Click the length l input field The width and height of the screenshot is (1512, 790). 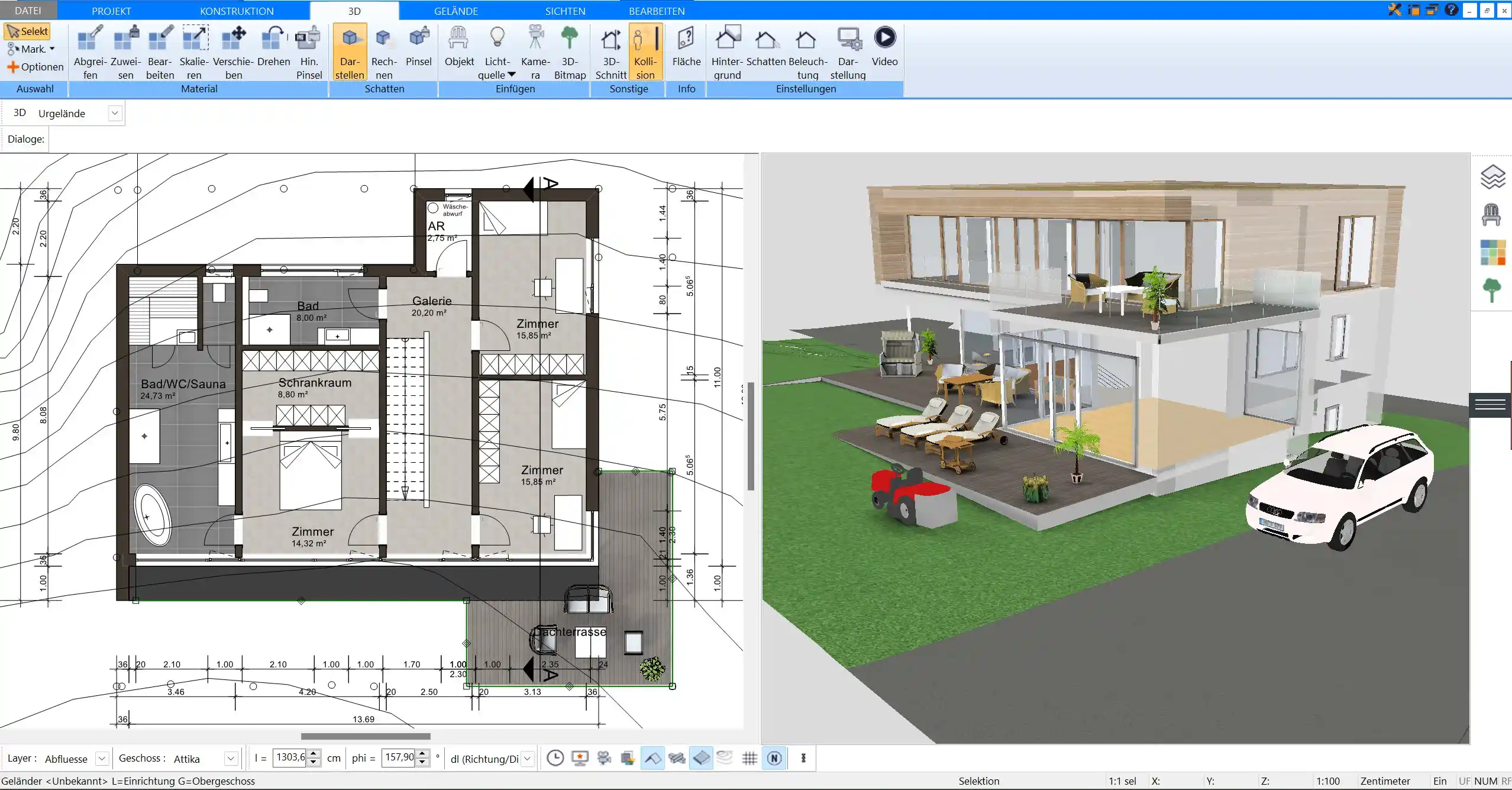point(290,757)
